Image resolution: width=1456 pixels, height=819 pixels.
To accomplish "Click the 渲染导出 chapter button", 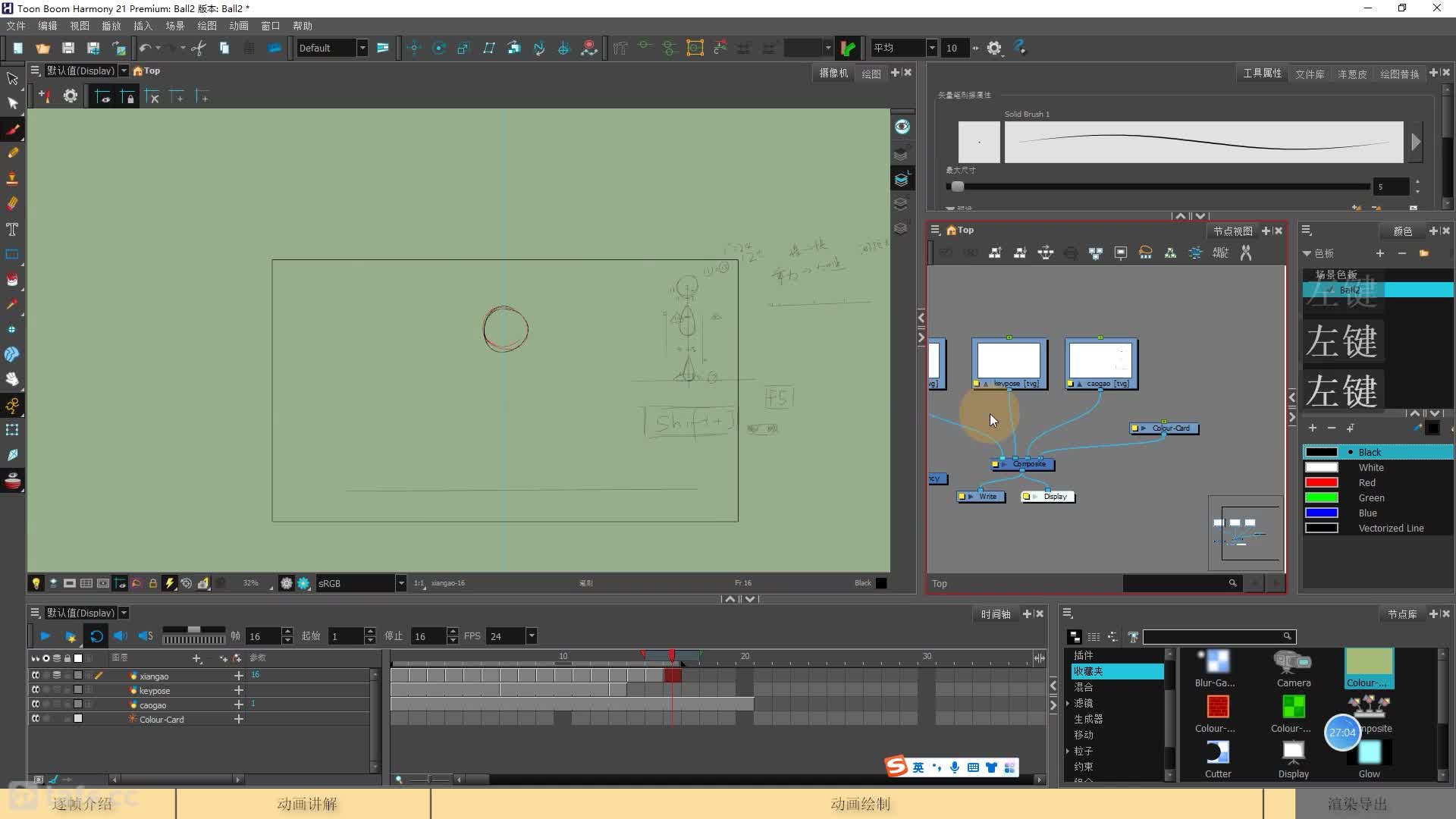I will [x=1357, y=804].
